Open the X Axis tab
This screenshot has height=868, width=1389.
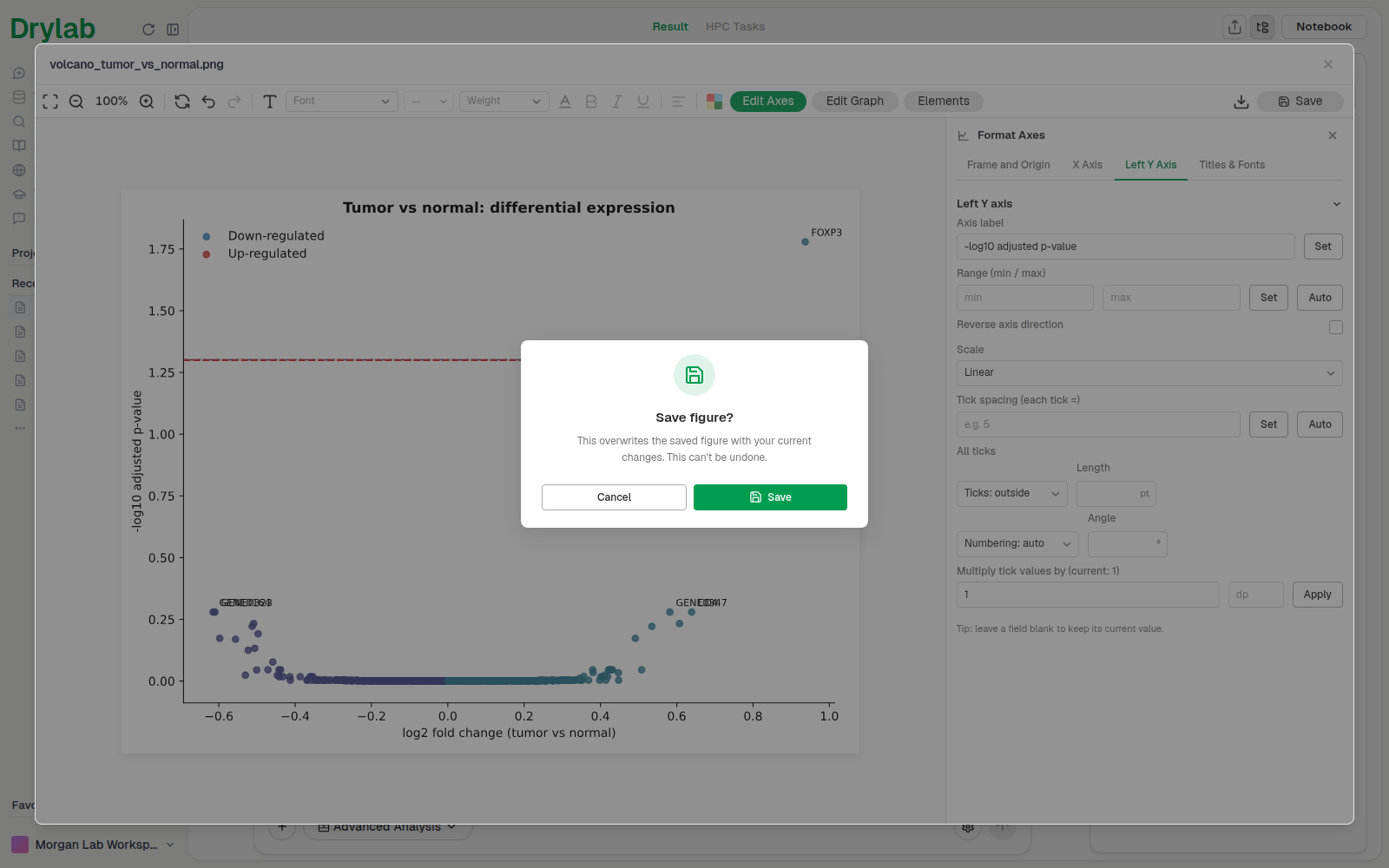1087,165
